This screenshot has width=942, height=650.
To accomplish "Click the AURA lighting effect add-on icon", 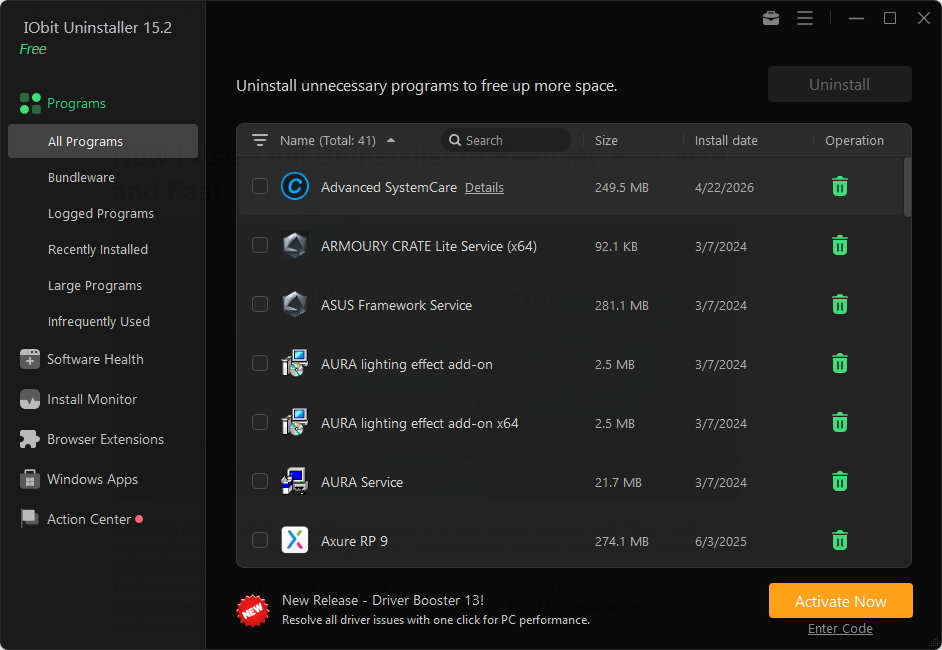I will click(295, 363).
